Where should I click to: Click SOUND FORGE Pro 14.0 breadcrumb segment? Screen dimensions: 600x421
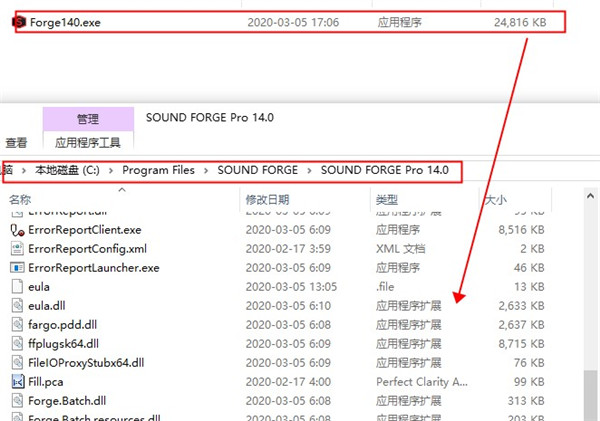tap(385, 170)
